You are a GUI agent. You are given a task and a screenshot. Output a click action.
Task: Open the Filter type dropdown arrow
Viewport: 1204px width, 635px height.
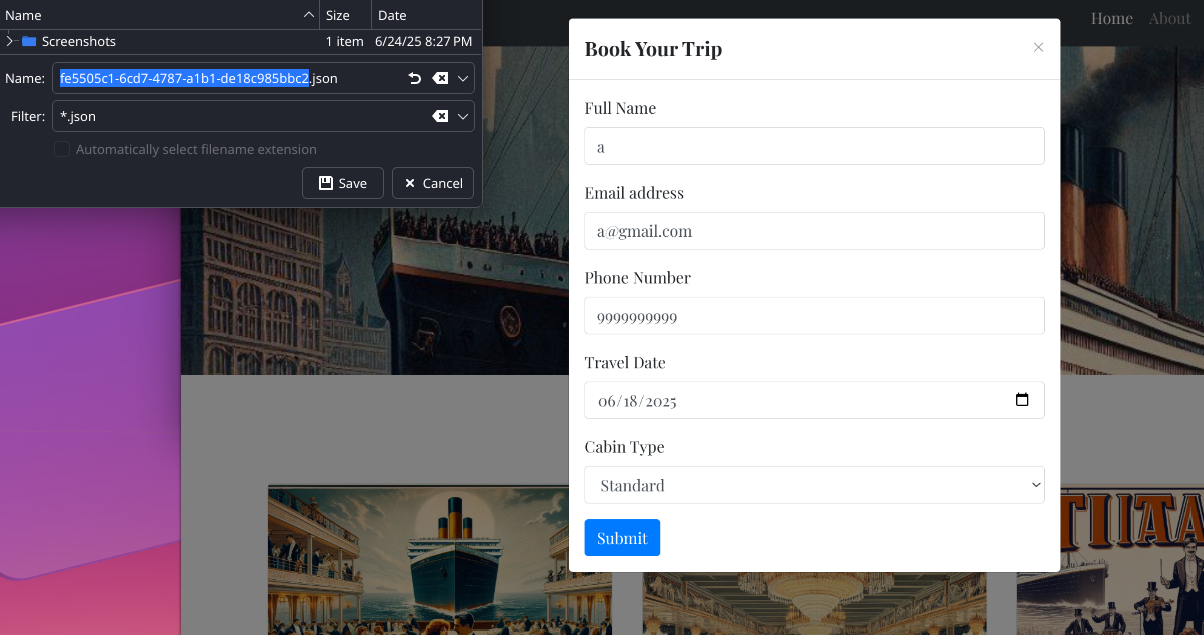[463, 116]
